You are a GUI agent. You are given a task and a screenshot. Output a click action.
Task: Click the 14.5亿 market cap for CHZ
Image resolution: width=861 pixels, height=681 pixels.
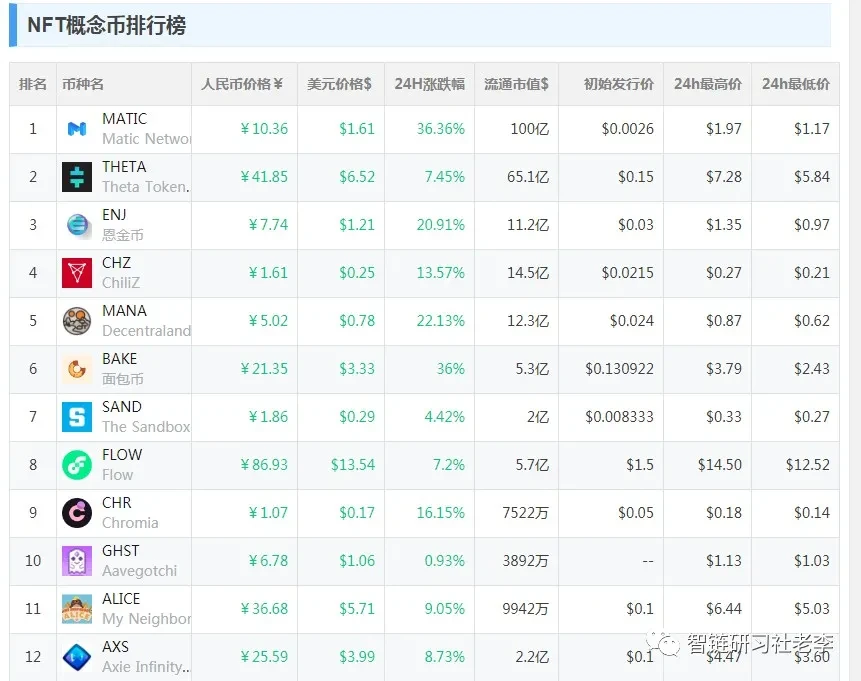tap(528, 273)
